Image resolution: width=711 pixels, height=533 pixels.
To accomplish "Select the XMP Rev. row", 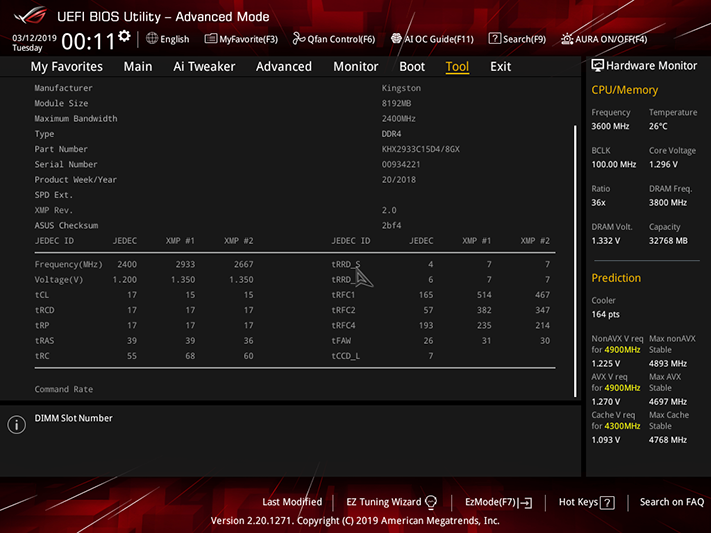I will 295,210.
